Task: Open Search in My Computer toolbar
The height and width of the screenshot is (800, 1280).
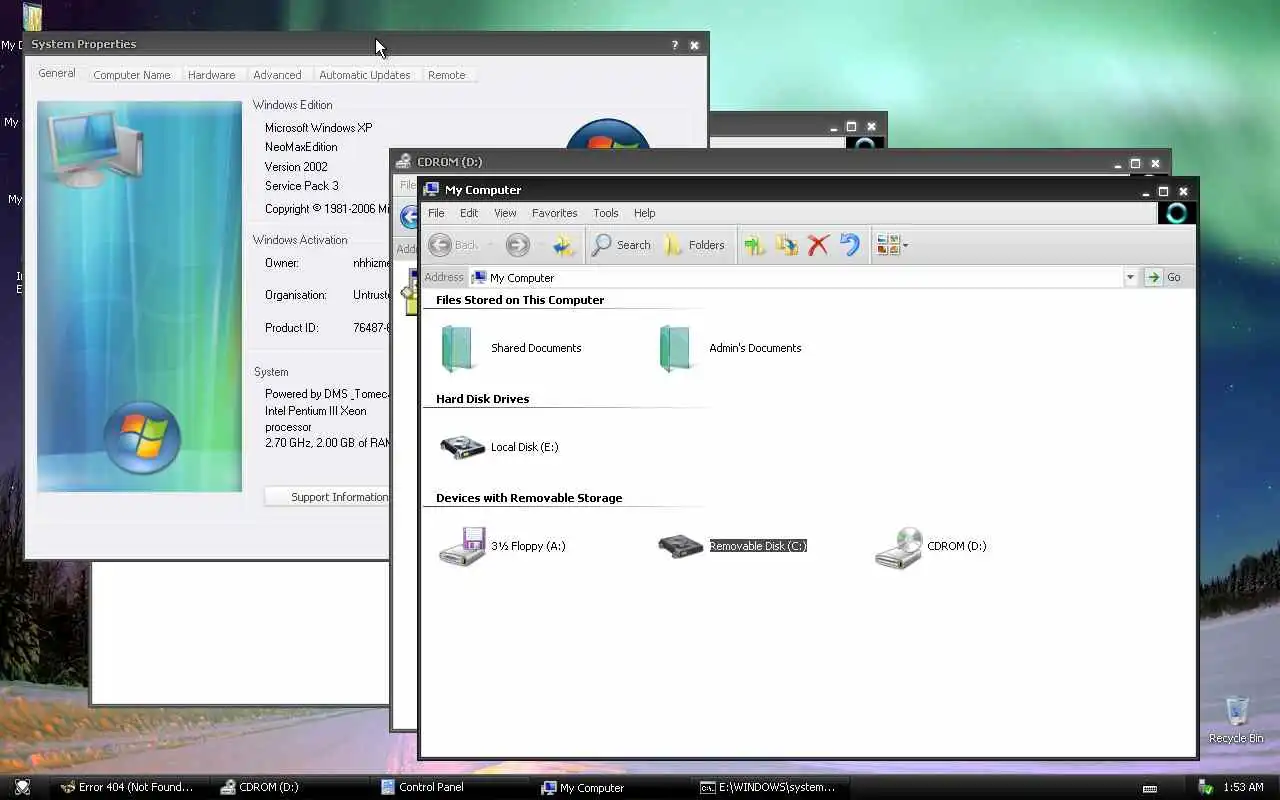Action: click(x=621, y=245)
